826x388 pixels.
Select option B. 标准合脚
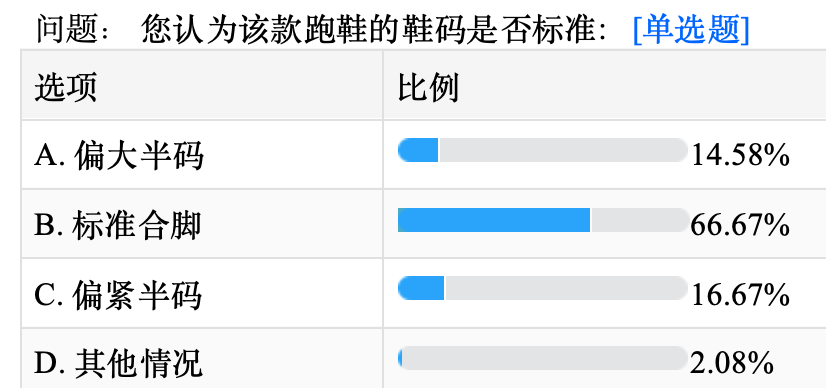coord(118,225)
